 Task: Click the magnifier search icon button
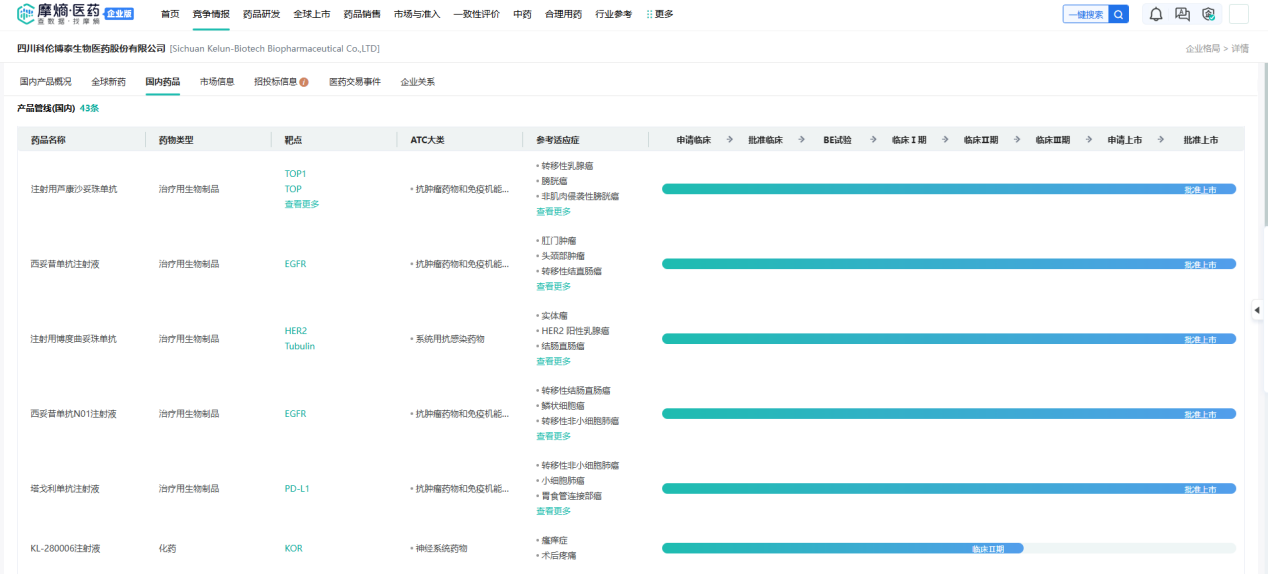pyautogui.click(x=1119, y=14)
